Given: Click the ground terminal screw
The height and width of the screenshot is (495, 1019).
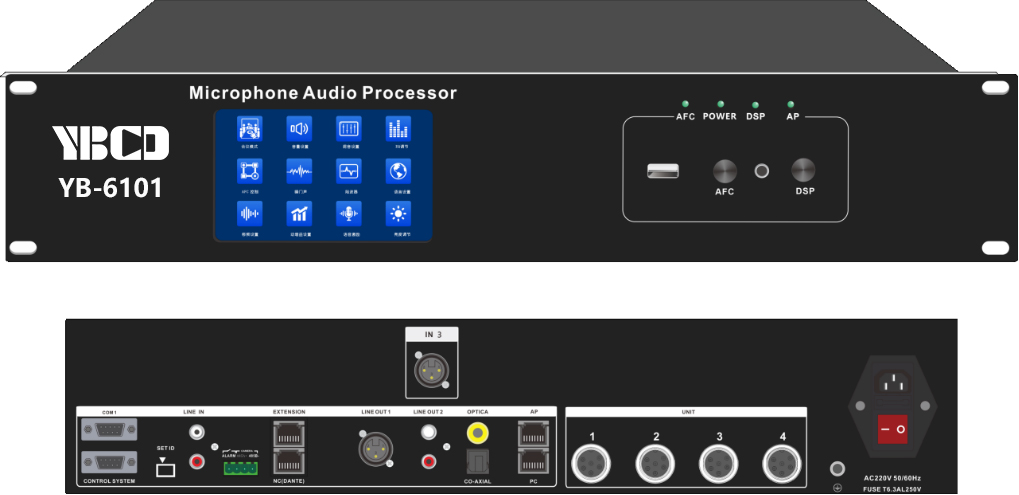Looking at the screenshot, I should [838, 468].
